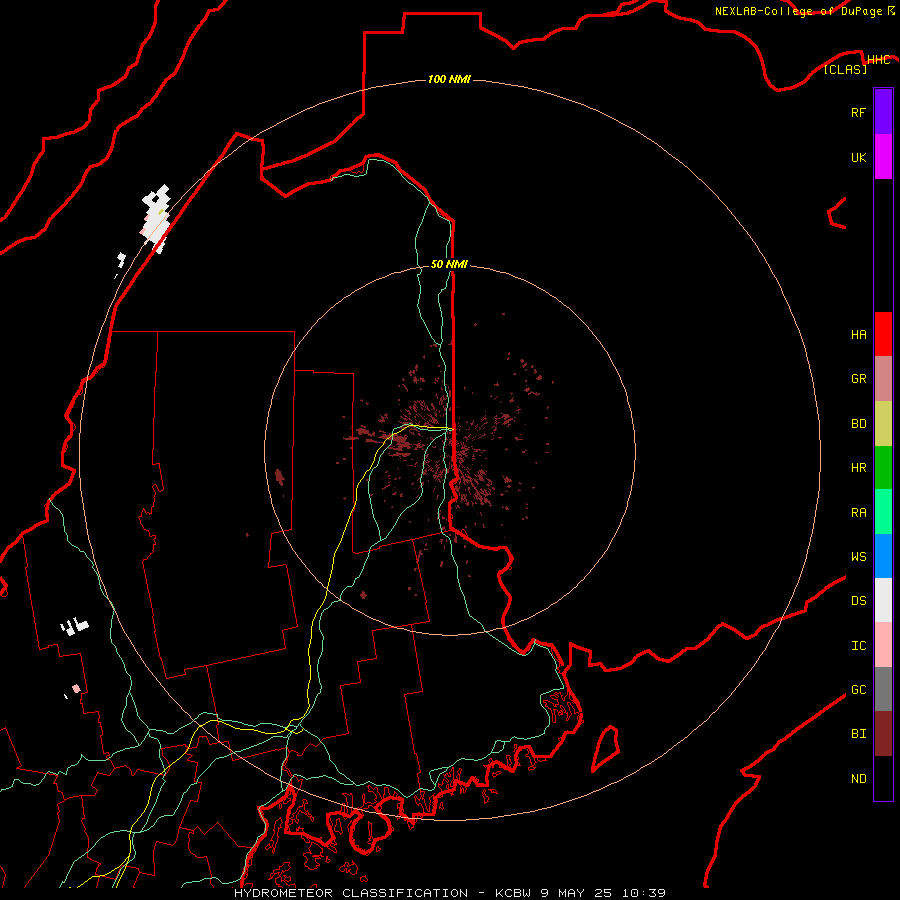Screen dimensions: 900x900
Task: Click the HR green legend swatch
Action: (883, 468)
